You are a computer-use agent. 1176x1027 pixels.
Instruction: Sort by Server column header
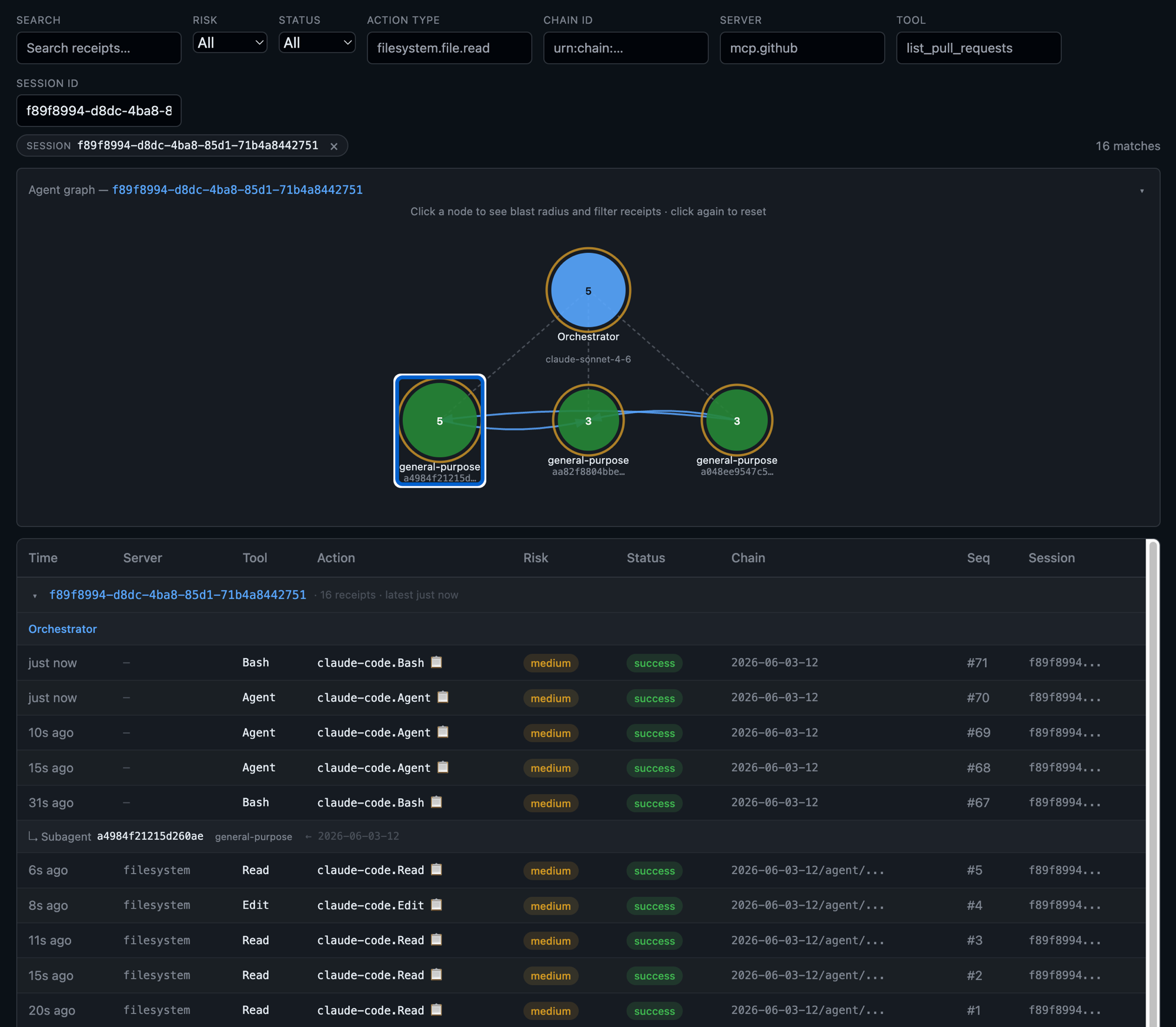(x=142, y=558)
